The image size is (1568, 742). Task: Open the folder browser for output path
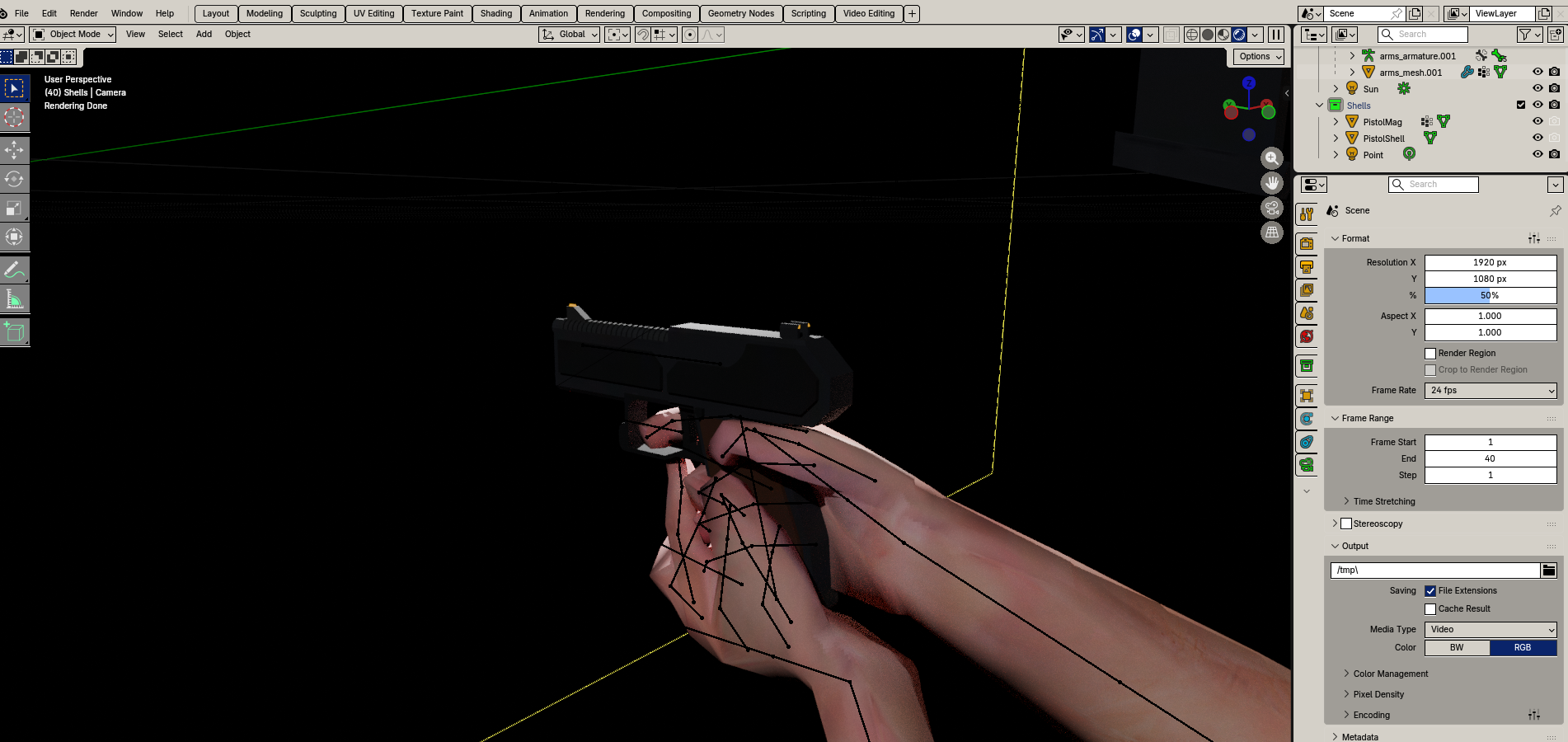point(1549,570)
